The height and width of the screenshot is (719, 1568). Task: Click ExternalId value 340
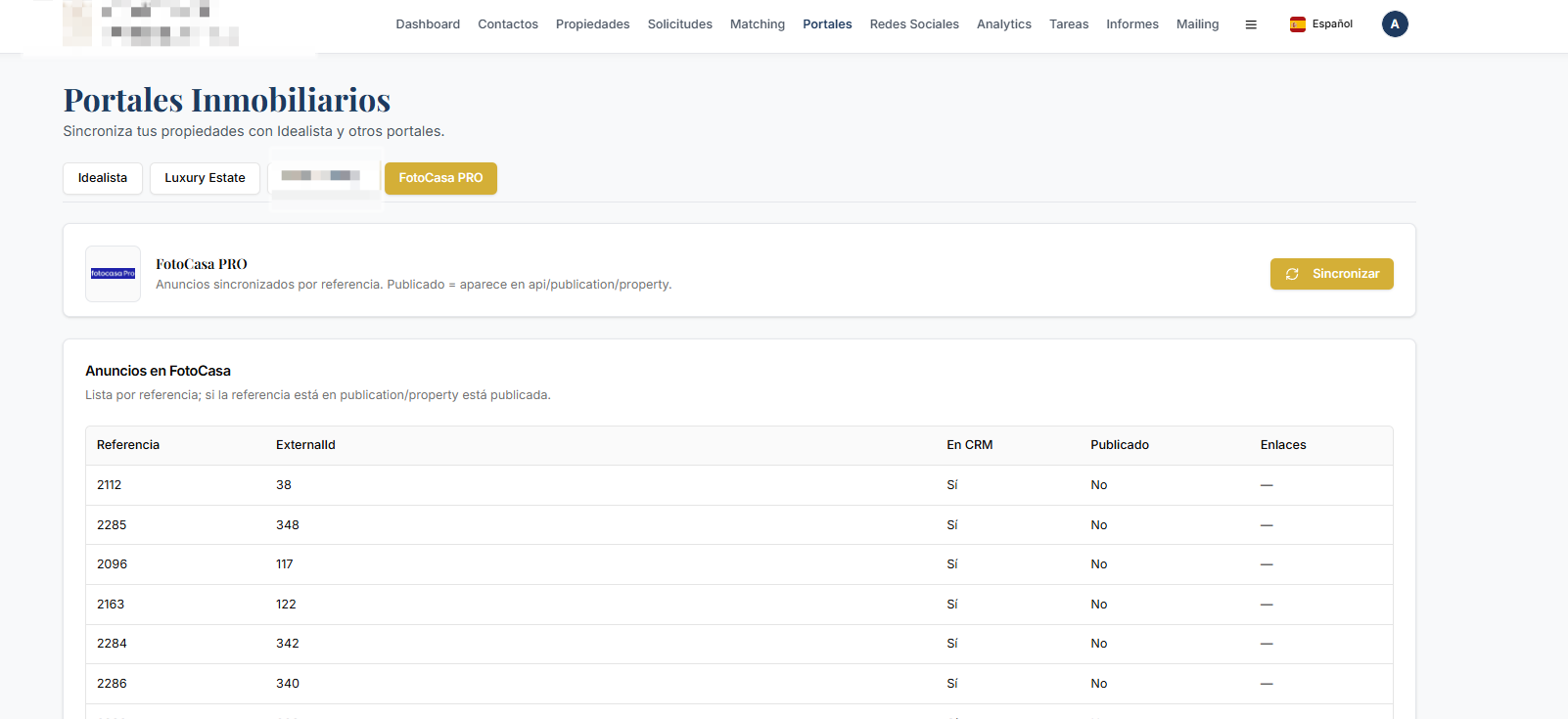(288, 684)
